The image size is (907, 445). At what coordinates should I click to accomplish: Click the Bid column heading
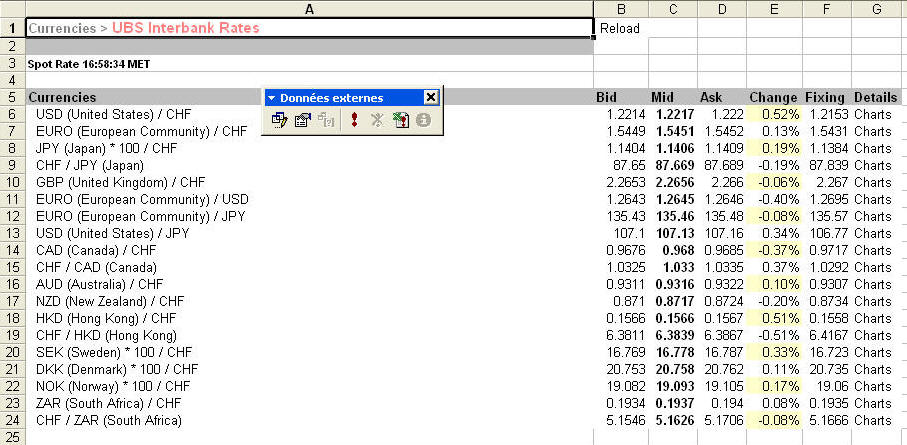coord(606,98)
